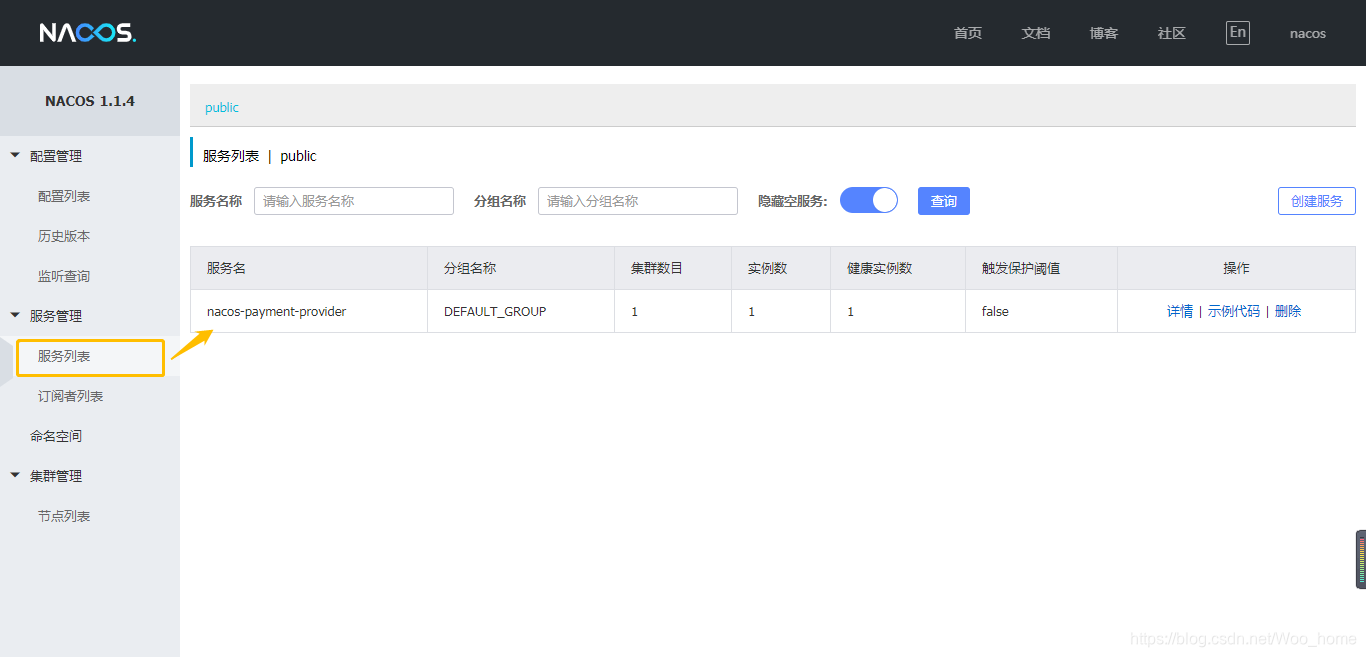1366x657 pixels.
Task: Open 订阅者列表 in the sidebar
Action: pos(70,396)
